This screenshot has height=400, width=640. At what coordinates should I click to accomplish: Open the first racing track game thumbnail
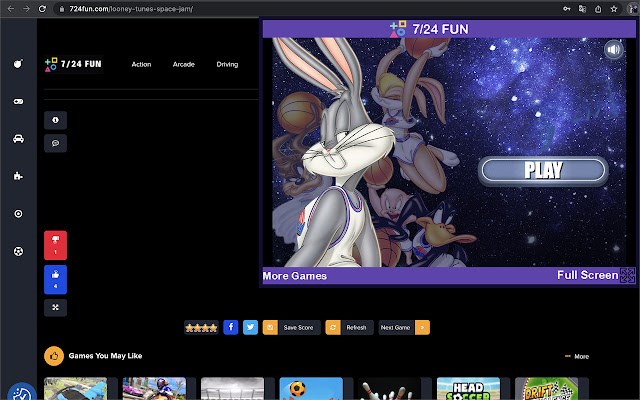(x=76, y=389)
